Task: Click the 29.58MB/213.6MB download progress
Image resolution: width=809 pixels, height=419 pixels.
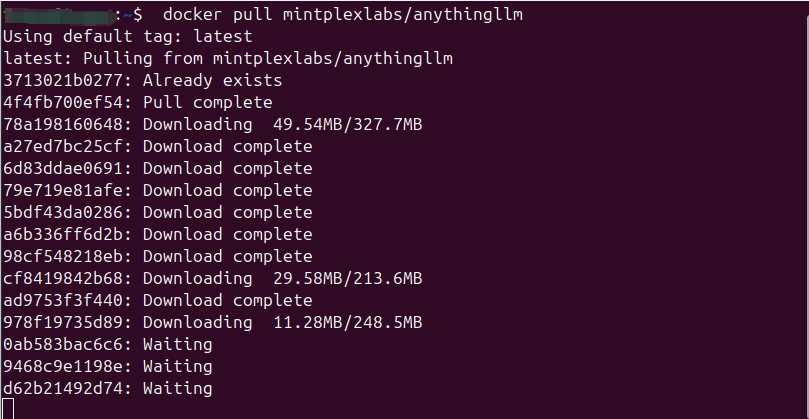Action: tap(347, 278)
